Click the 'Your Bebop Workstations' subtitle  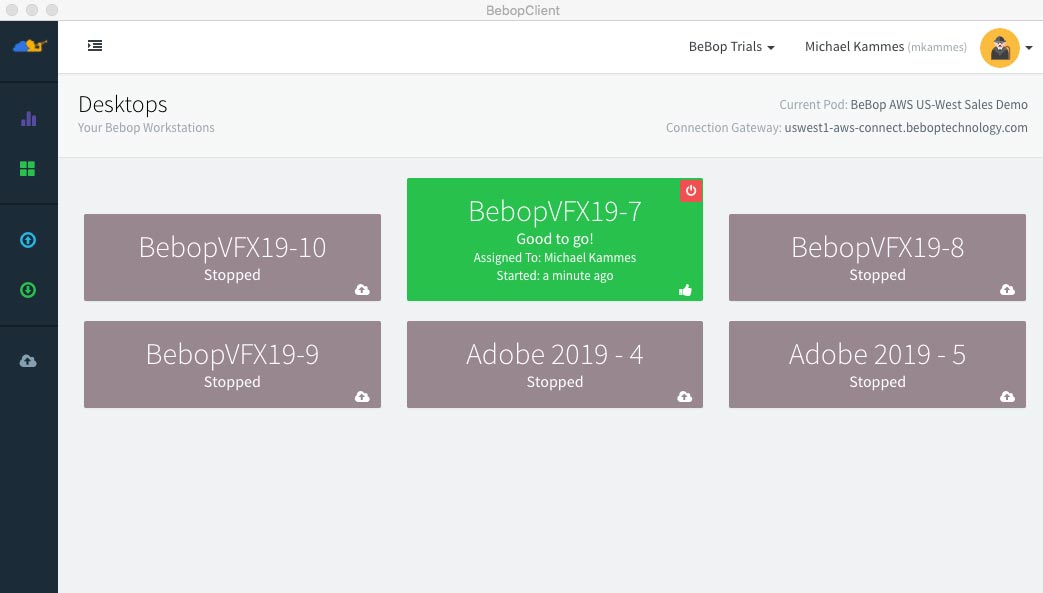pyautogui.click(x=146, y=128)
